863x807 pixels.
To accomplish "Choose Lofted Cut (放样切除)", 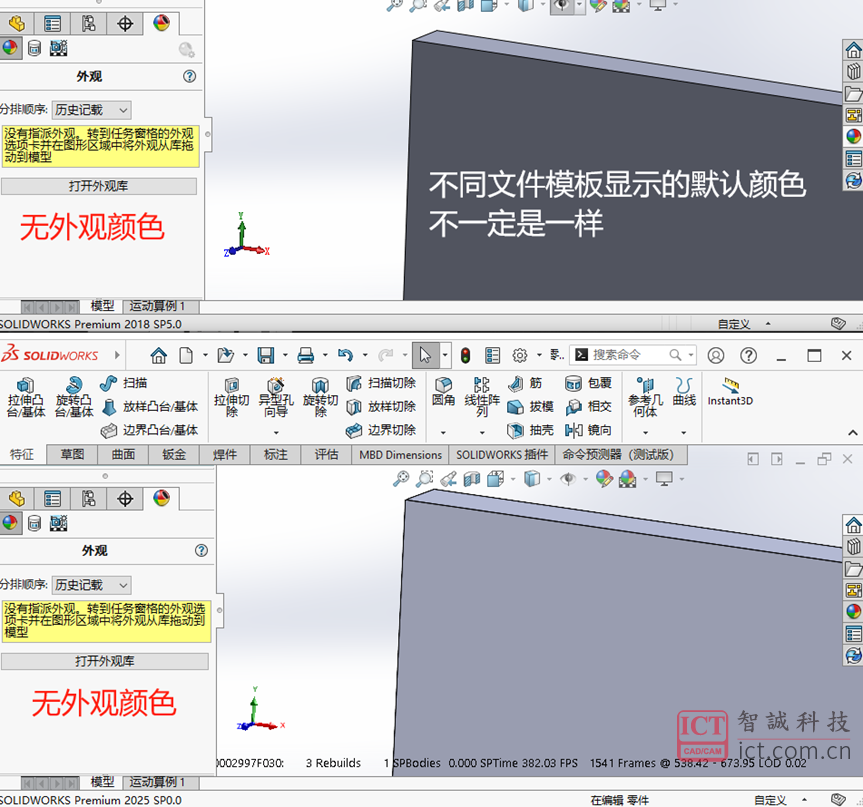I will (381, 407).
